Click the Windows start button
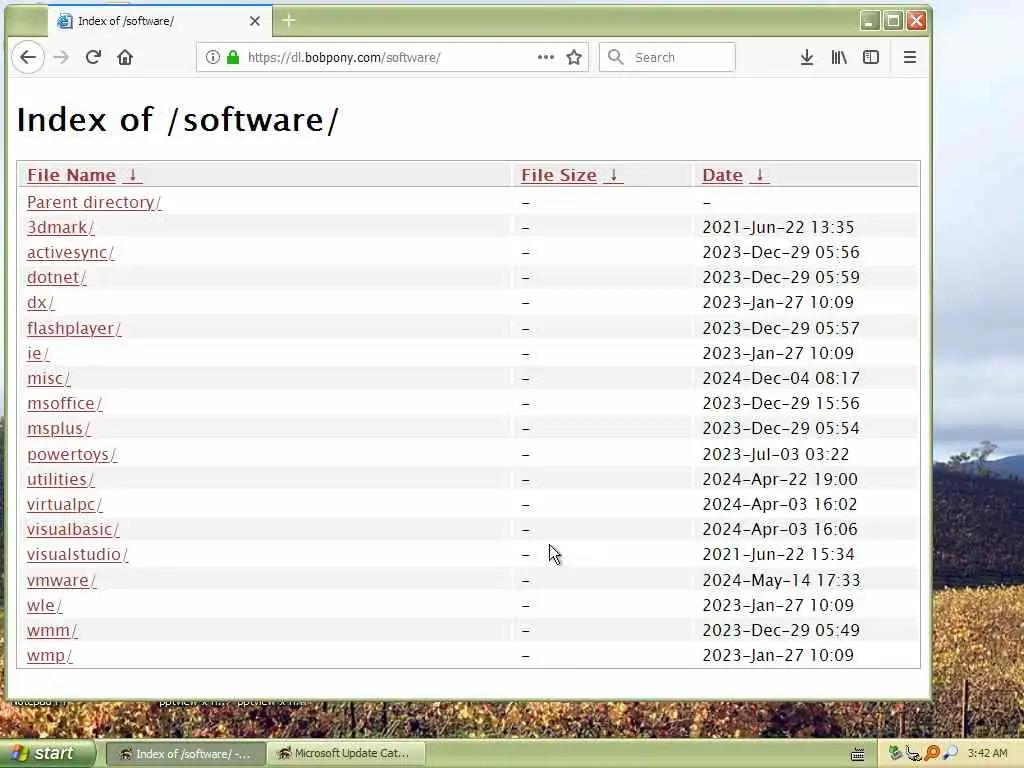Viewport: 1024px width, 768px height. coord(47,754)
